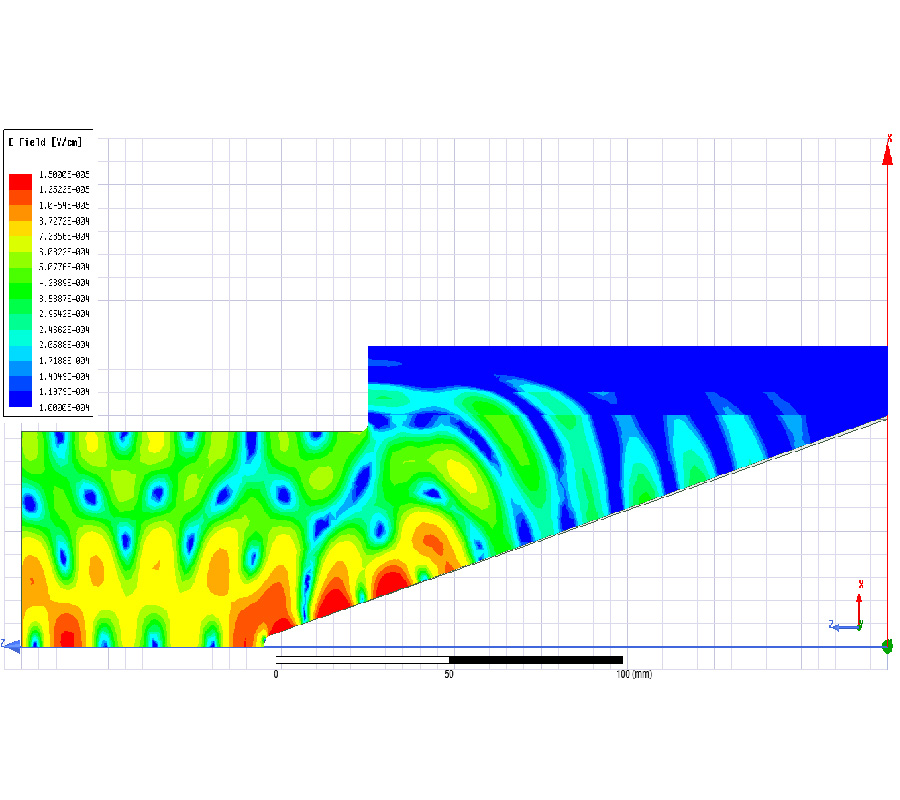Click the maximum legend value 1.5e-003
The width and height of the screenshot is (900, 800).
click(x=64, y=174)
